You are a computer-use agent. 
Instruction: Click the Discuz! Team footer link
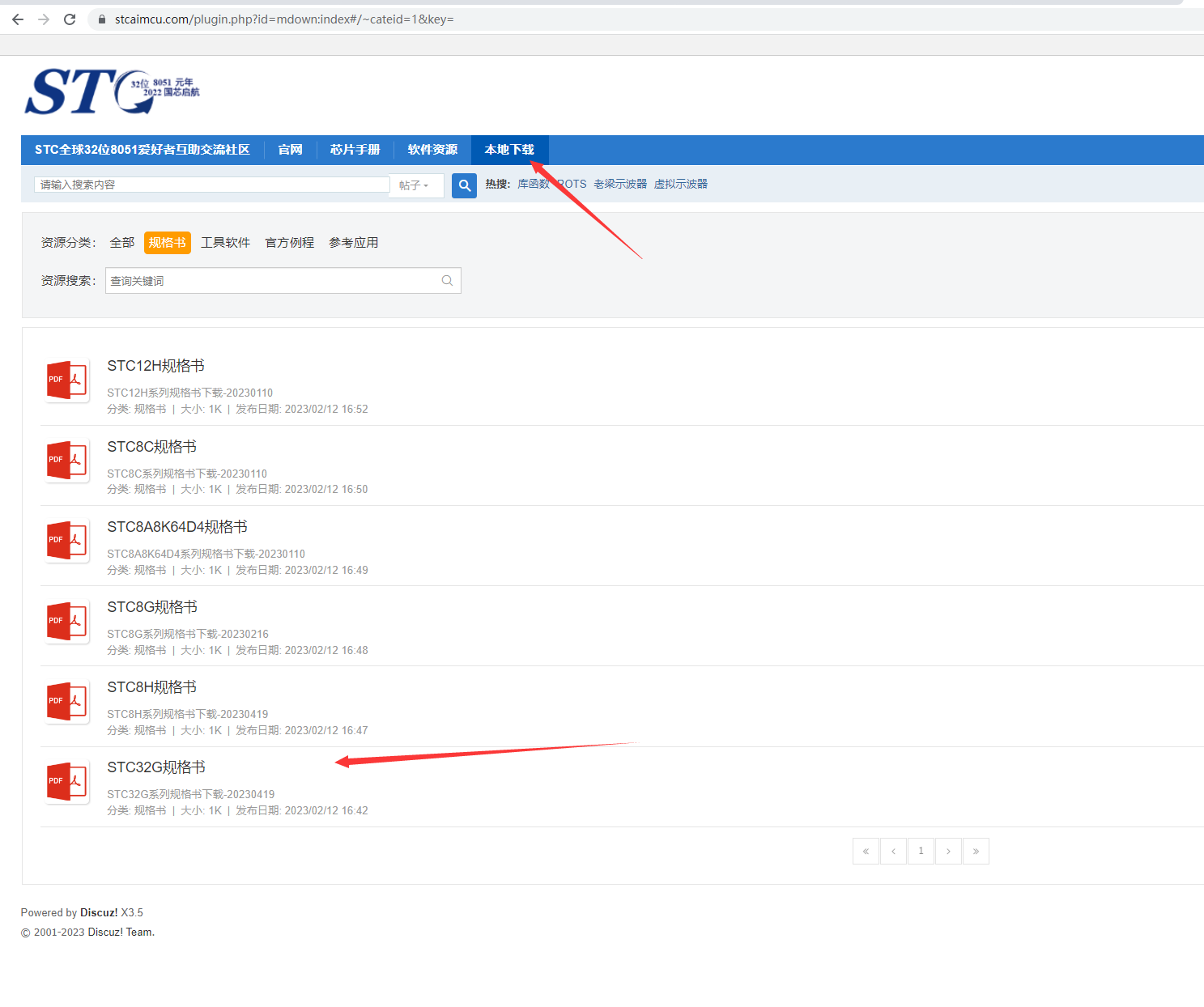point(120,932)
